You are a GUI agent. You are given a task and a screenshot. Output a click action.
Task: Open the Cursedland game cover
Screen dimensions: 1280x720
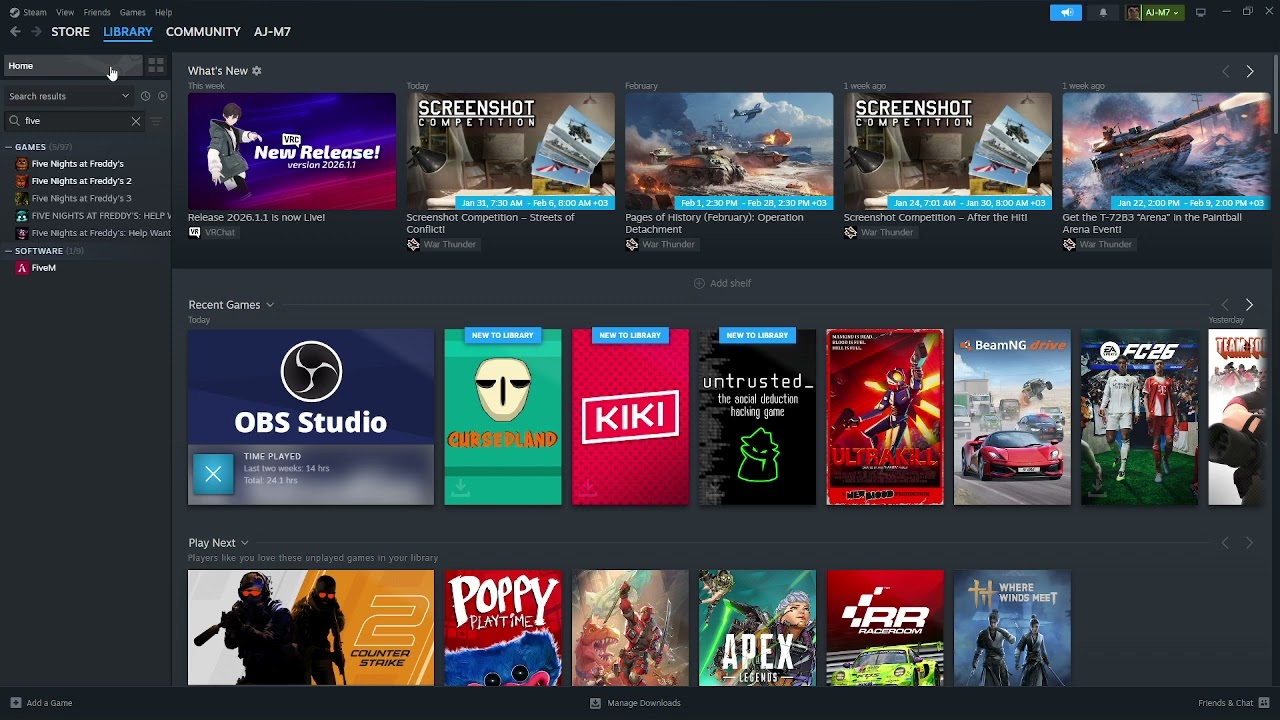tap(503, 417)
